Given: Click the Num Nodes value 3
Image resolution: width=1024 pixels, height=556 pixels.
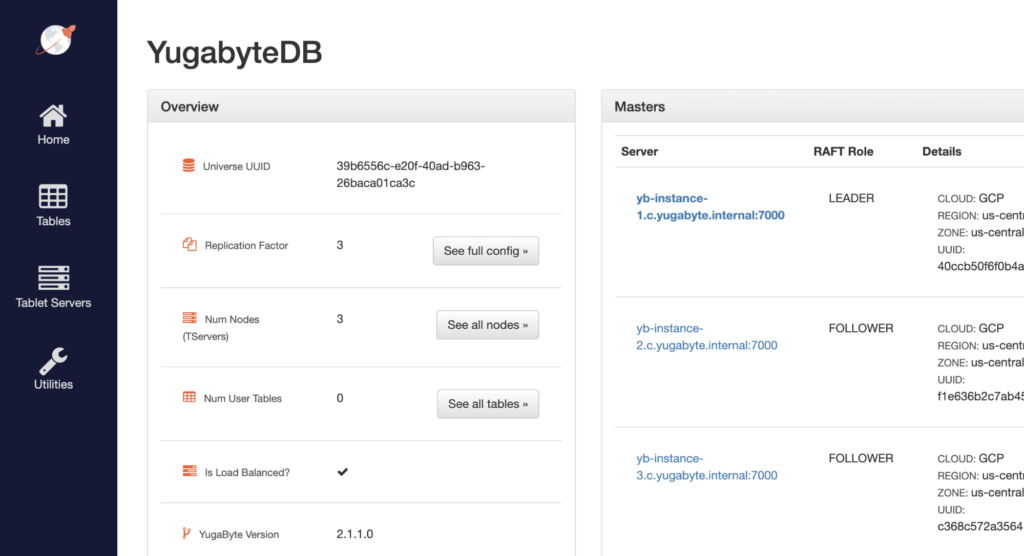Looking at the screenshot, I should point(340,319).
